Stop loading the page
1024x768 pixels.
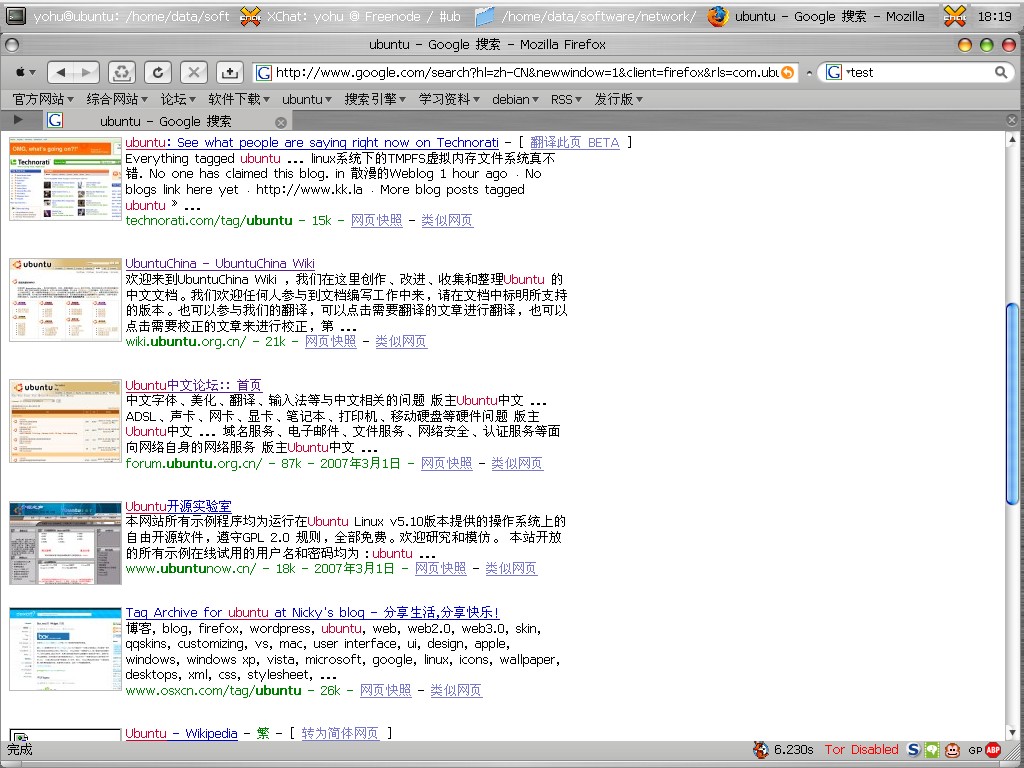[194, 72]
